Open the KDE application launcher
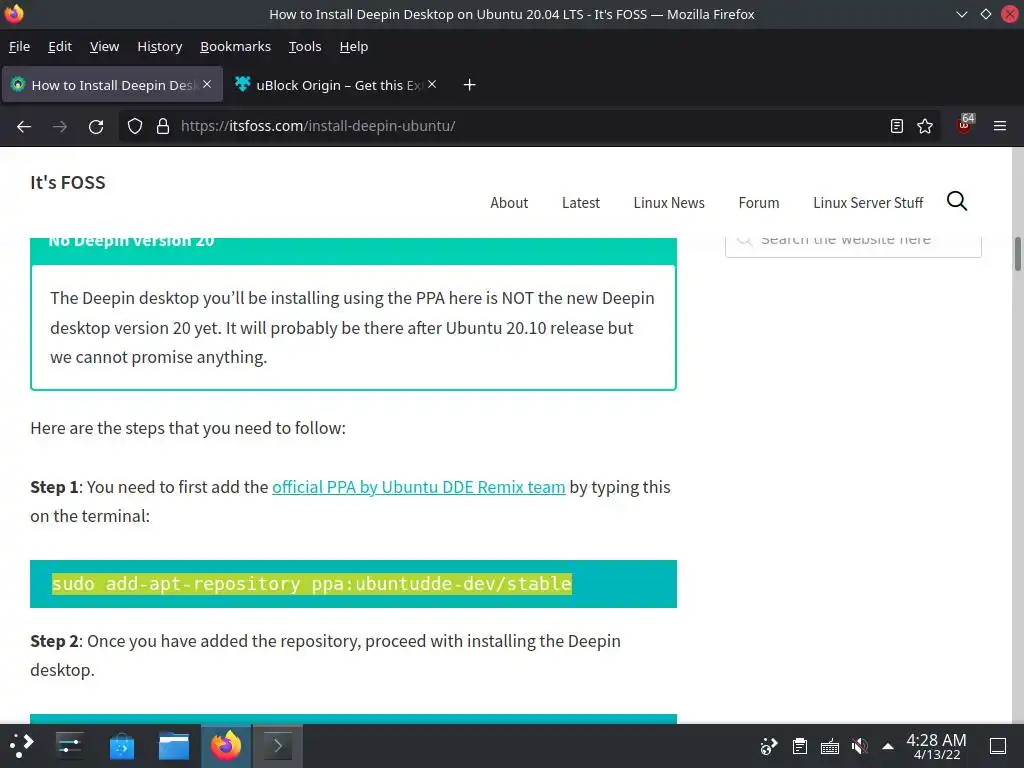This screenshot has width=1024, height=768. [x=21, y=745]
